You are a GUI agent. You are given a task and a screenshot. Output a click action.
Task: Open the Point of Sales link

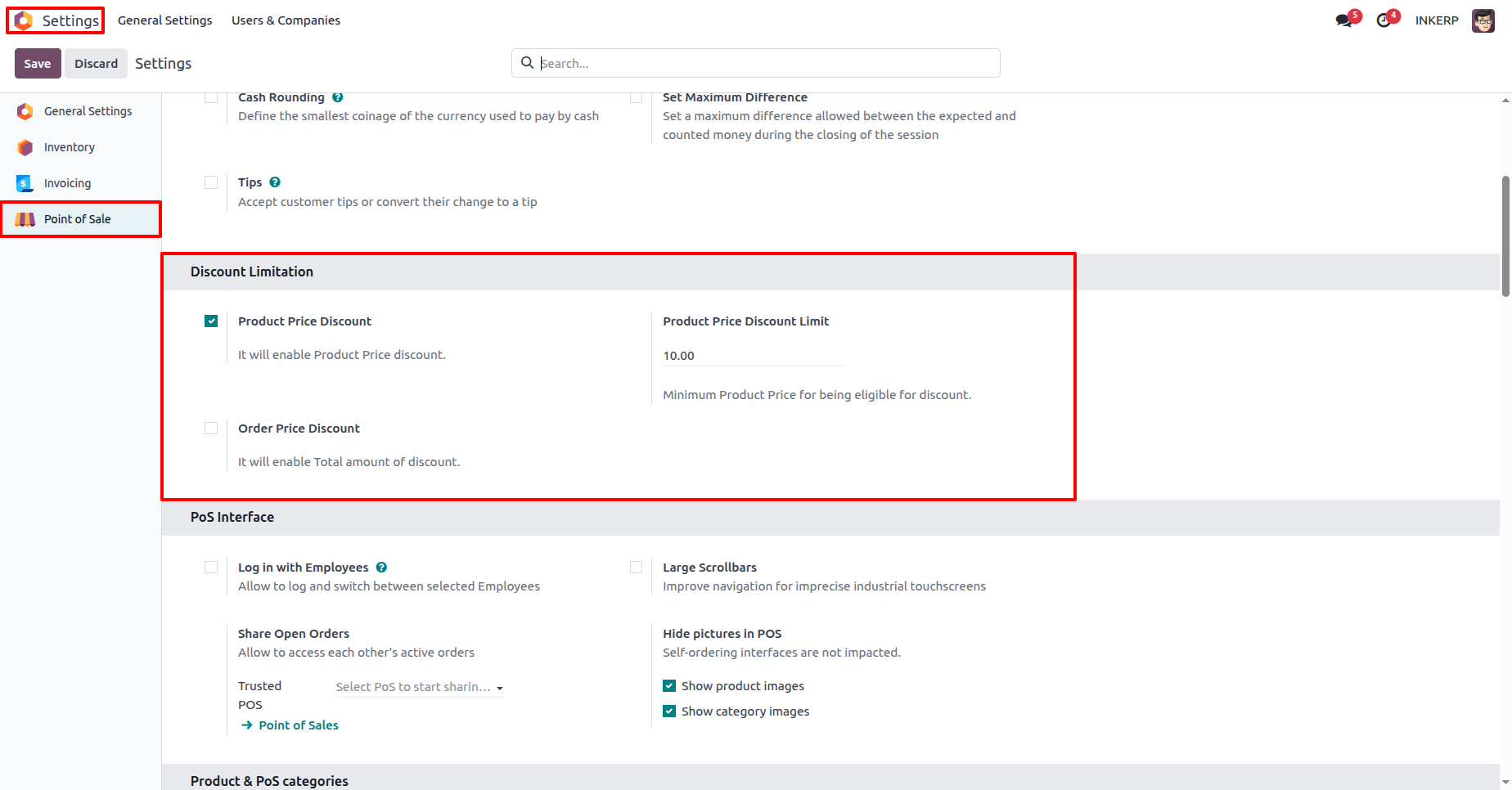(x=299, y=725)
